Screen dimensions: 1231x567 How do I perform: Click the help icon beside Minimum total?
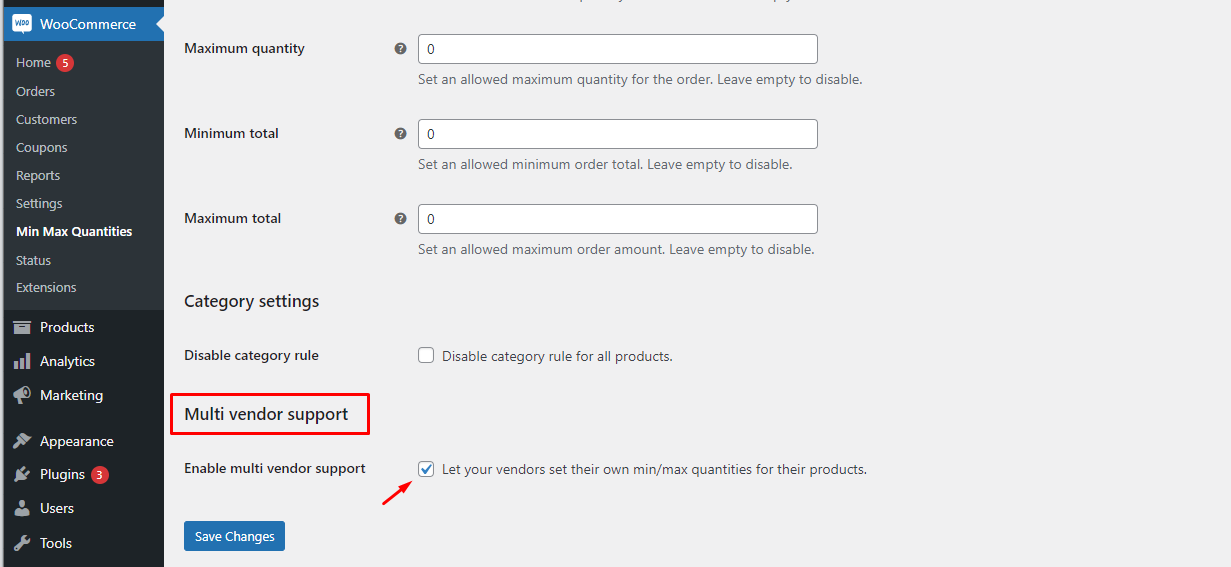pyautogui.click(x=400, y=133)
